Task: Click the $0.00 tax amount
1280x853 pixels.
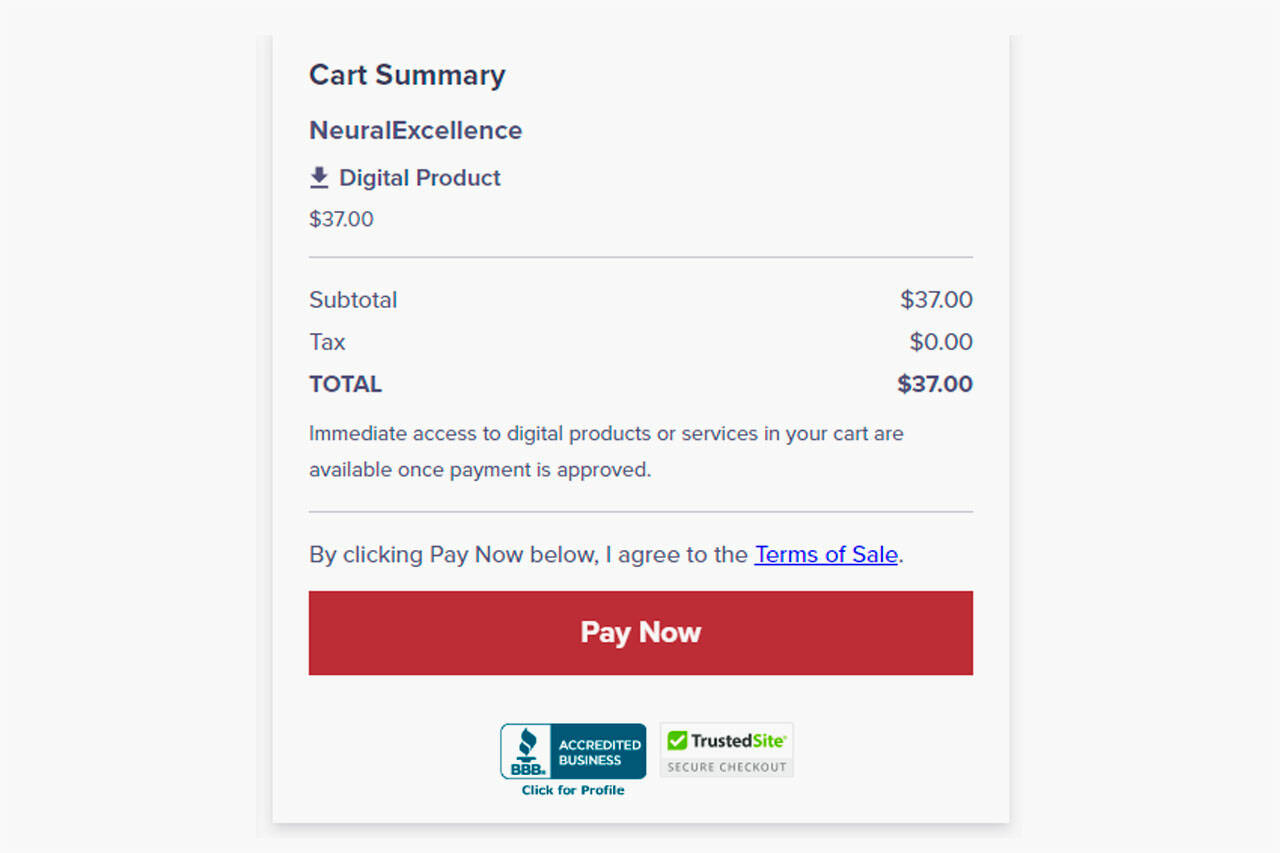Action: [x=941, y=342]
